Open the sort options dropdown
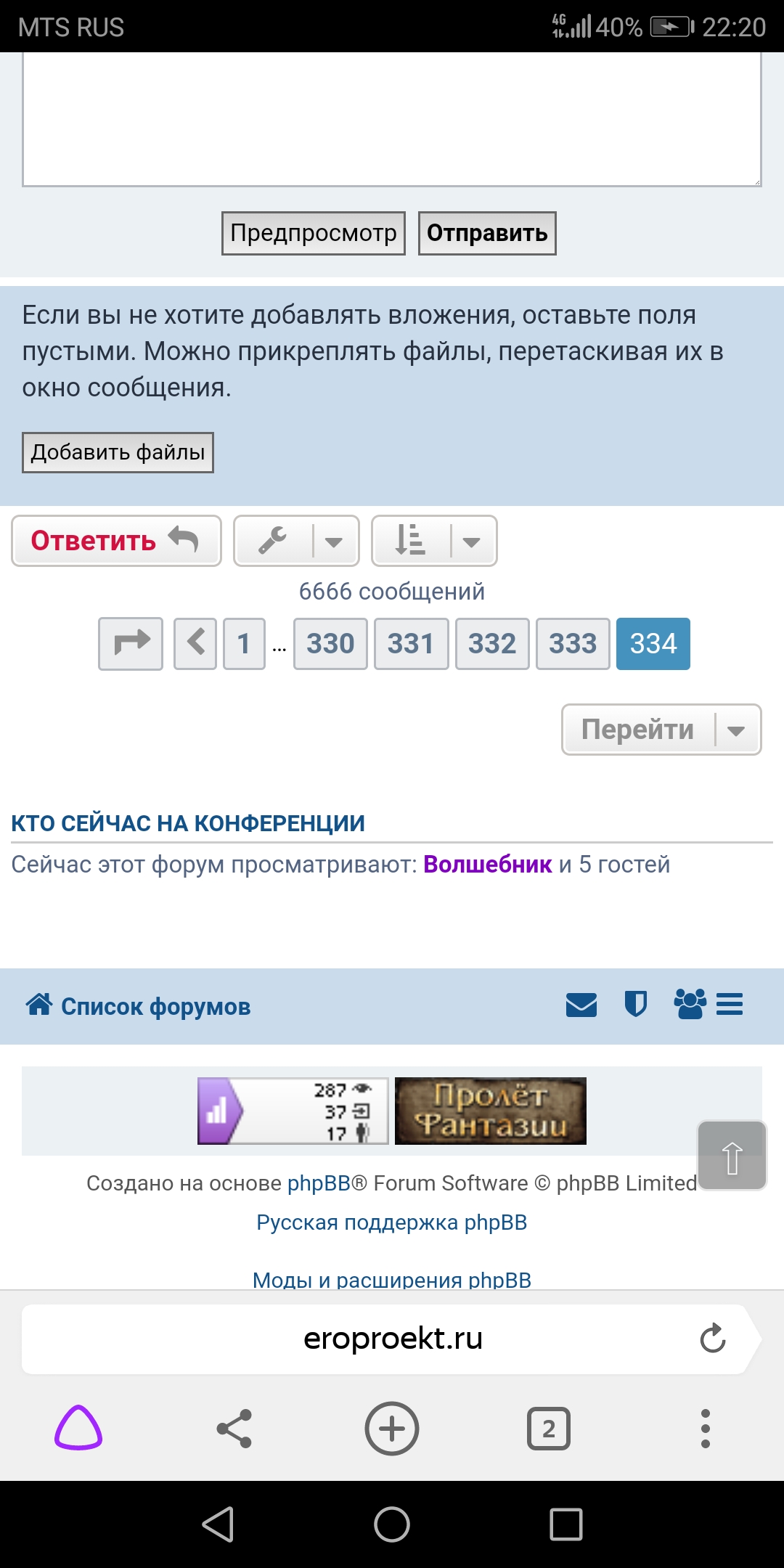This screenshot has height=1568, width=784. [x=434, y=541]
